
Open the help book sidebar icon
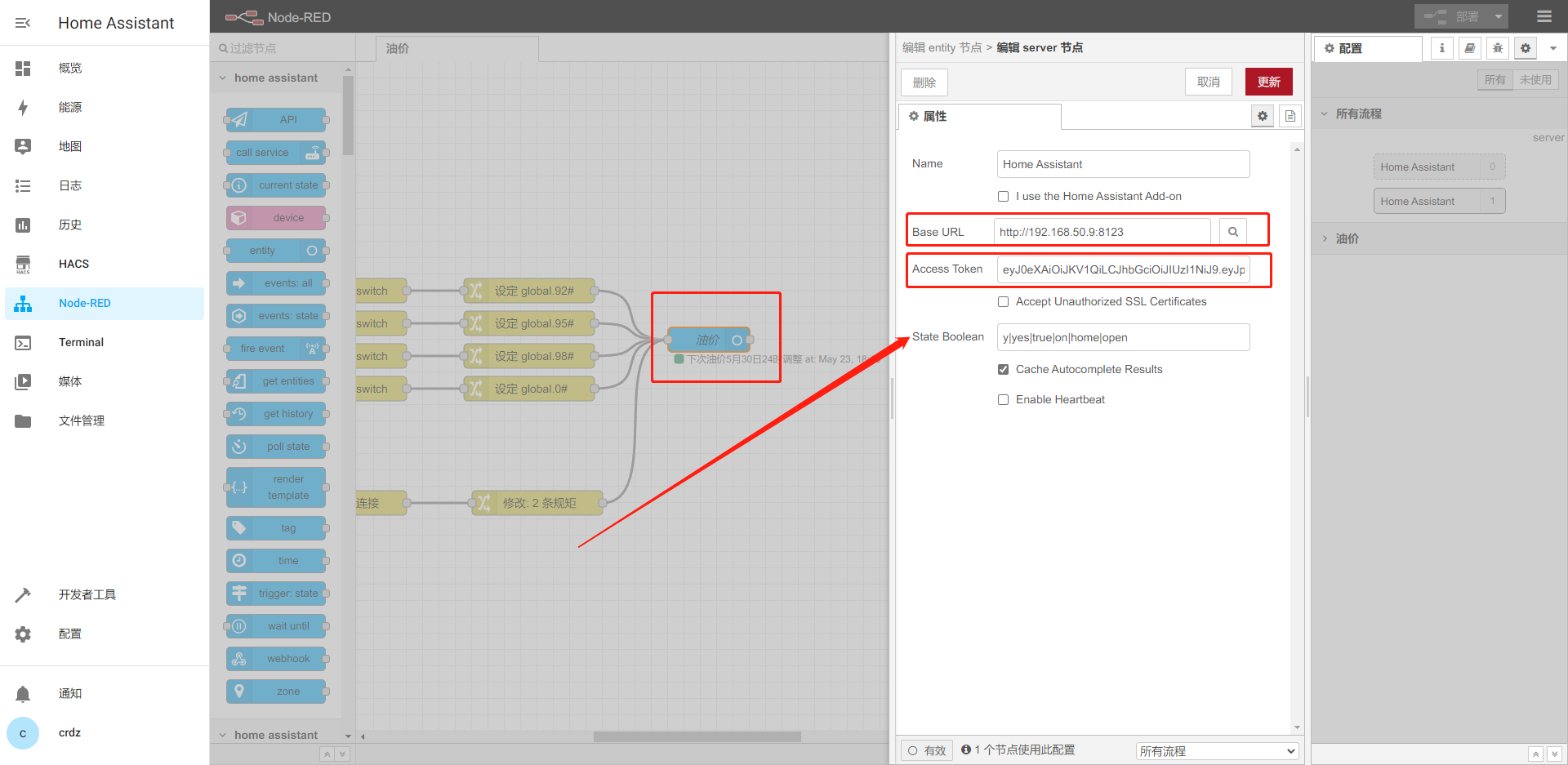pos(1469,48)
